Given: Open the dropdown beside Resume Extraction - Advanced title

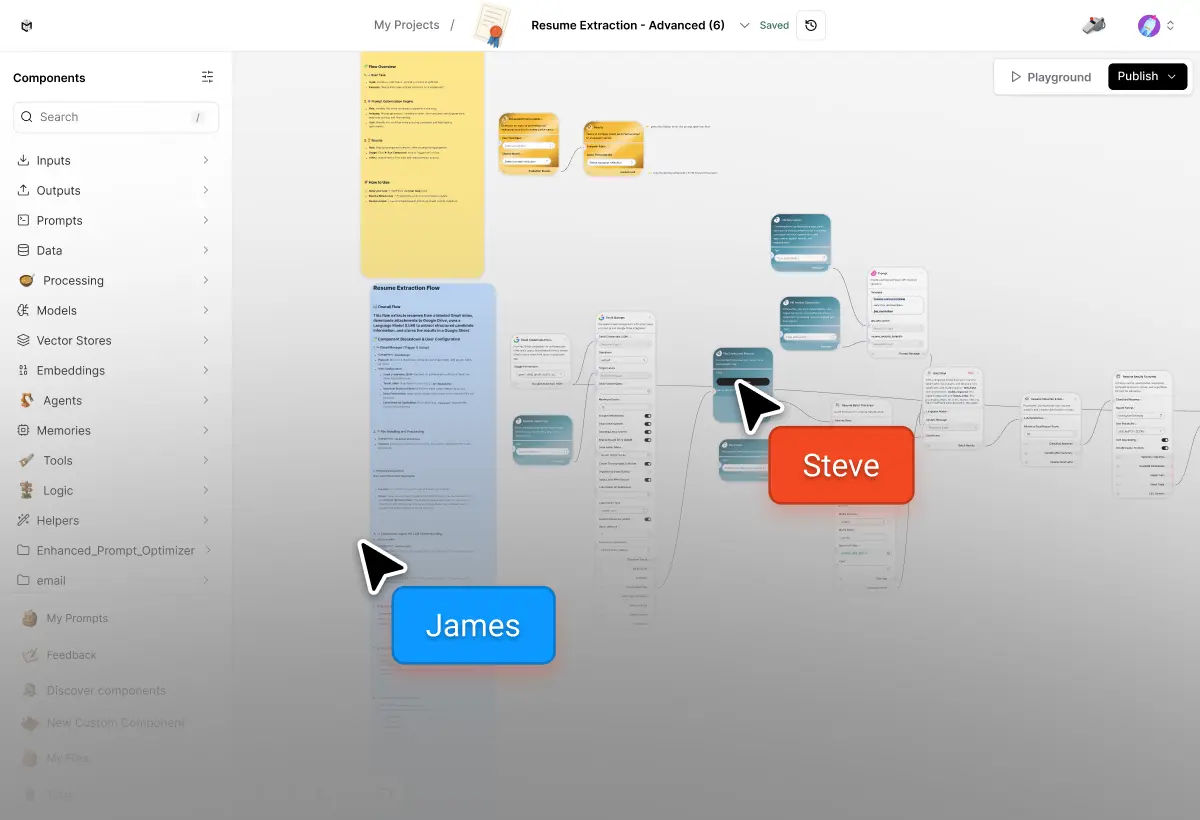Looking at the screenshot, I should coord(745,25).
